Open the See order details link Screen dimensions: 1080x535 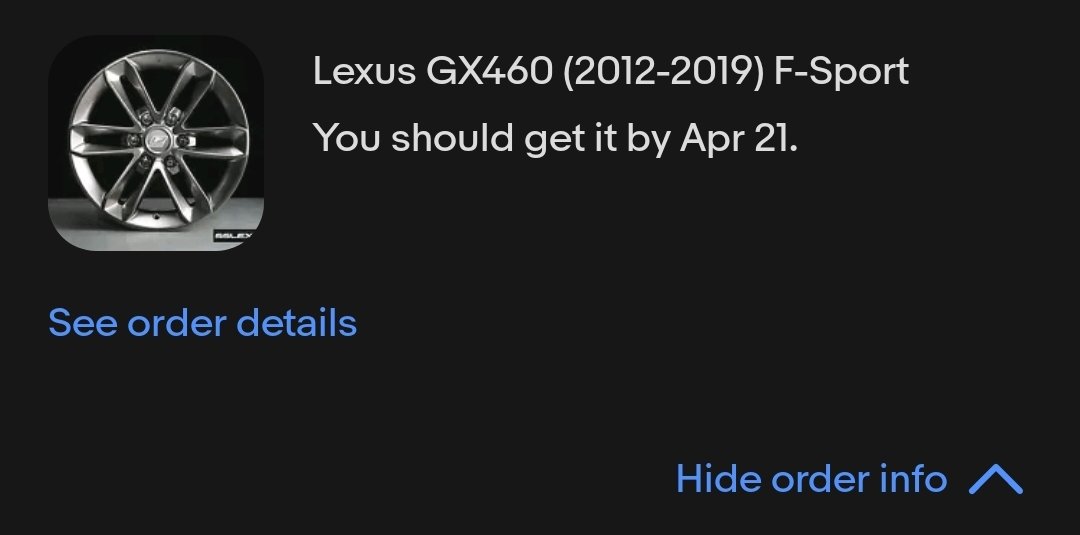[202, 322]
